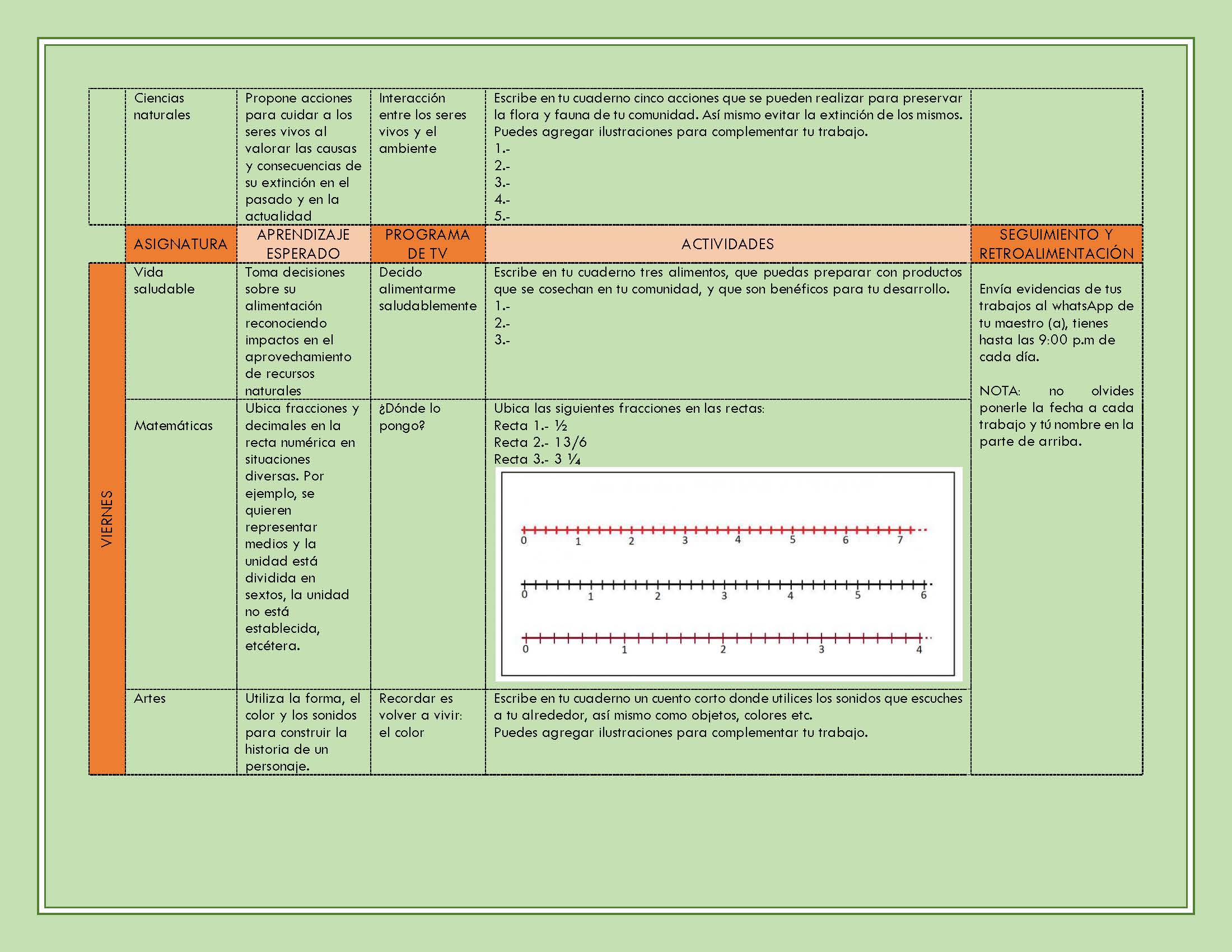Click the 'Recta 2.- 13/6' line
Screen dimensions: 1232x952
540,442
